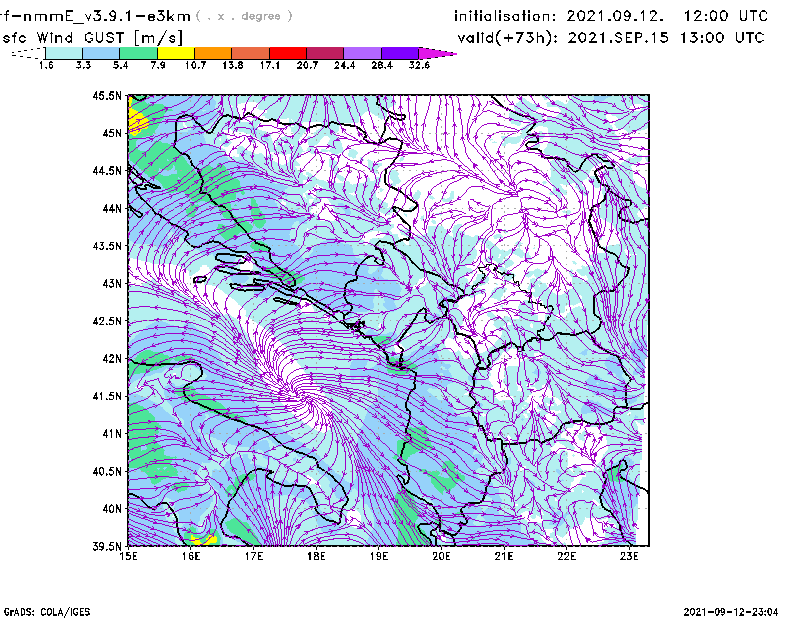Click the 'GrADS: COLA/IGES' credit text
This screenshot has width=800, height=618.
point(47,612)
